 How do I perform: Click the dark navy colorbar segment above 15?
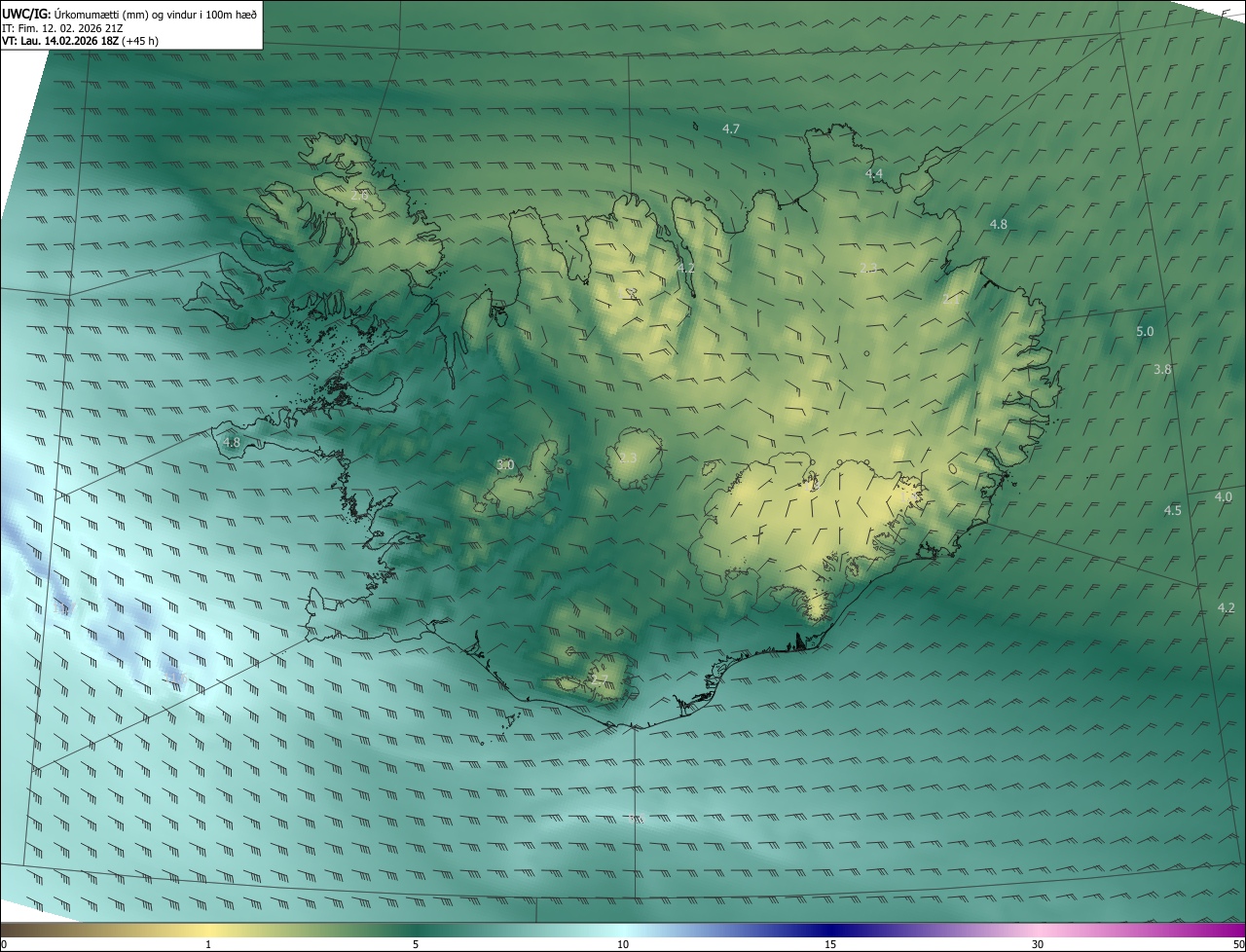coord(830,930)
